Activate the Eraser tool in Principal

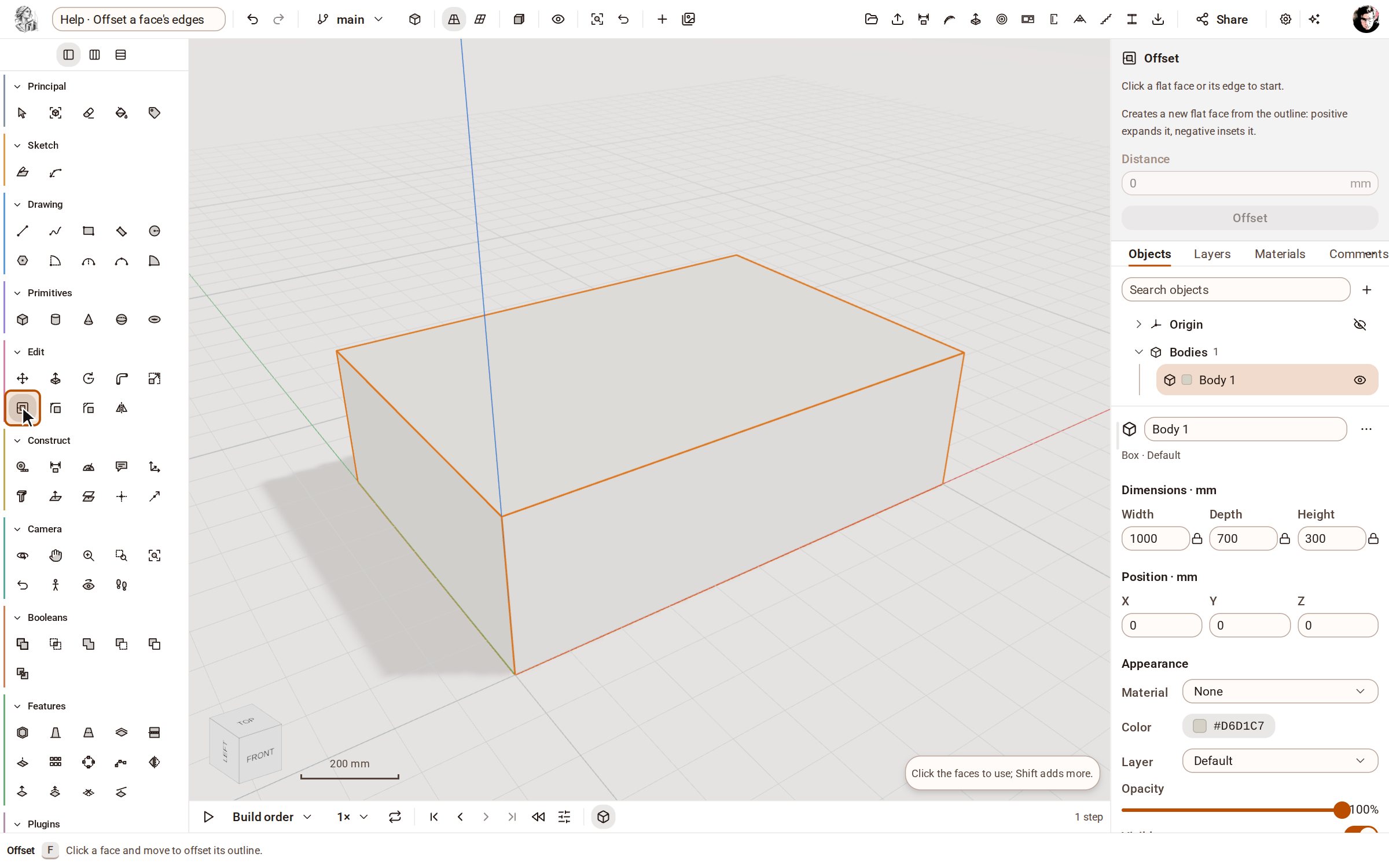[89, 113]
